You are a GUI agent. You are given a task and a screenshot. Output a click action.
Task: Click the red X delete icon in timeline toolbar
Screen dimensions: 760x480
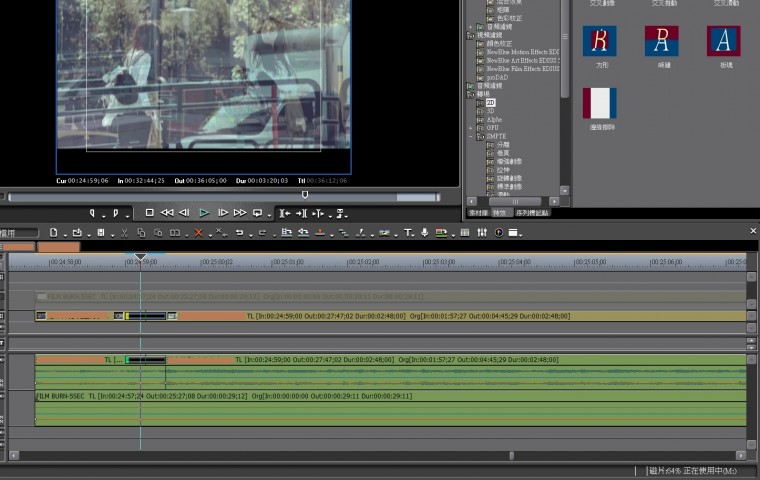pos(198,233)
